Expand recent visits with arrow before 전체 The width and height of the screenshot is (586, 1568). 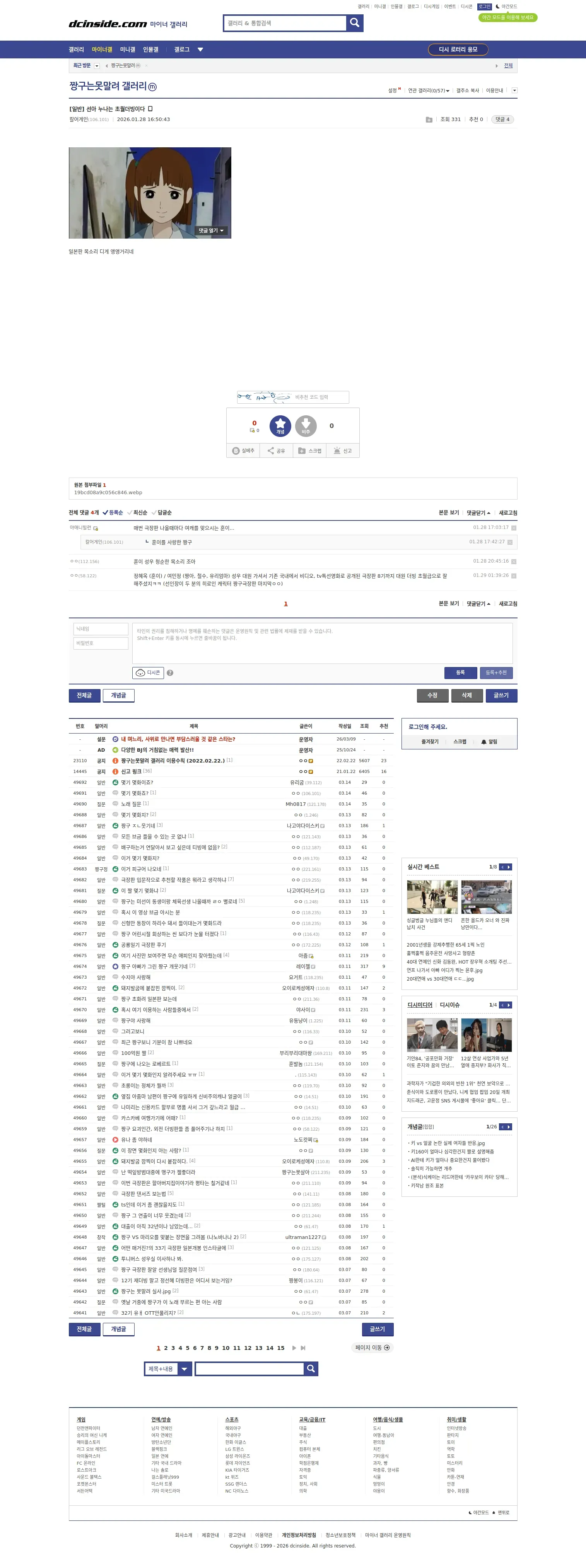pos(496,66)
